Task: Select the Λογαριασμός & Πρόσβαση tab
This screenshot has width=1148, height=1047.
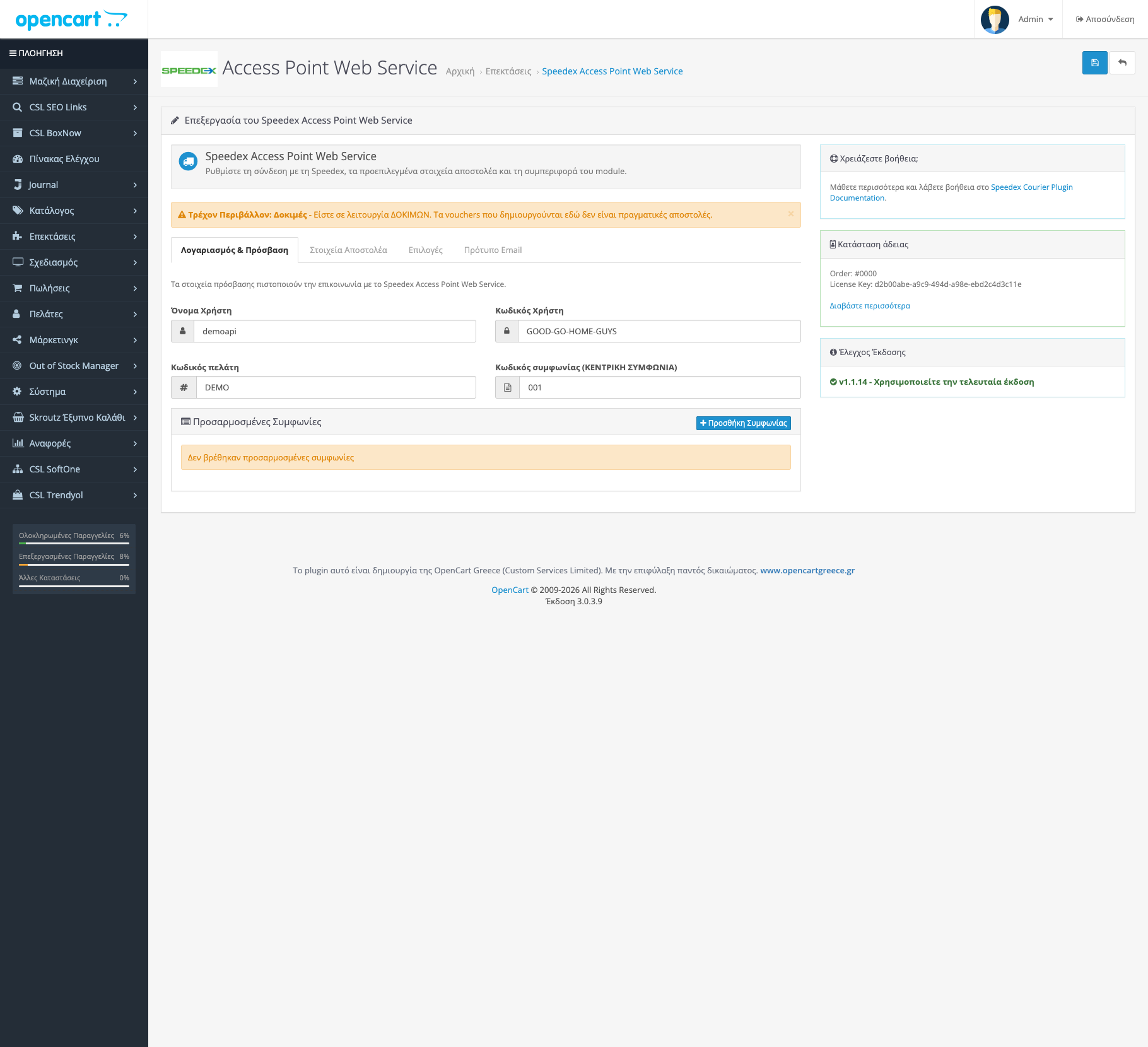Action: (235, 250)
